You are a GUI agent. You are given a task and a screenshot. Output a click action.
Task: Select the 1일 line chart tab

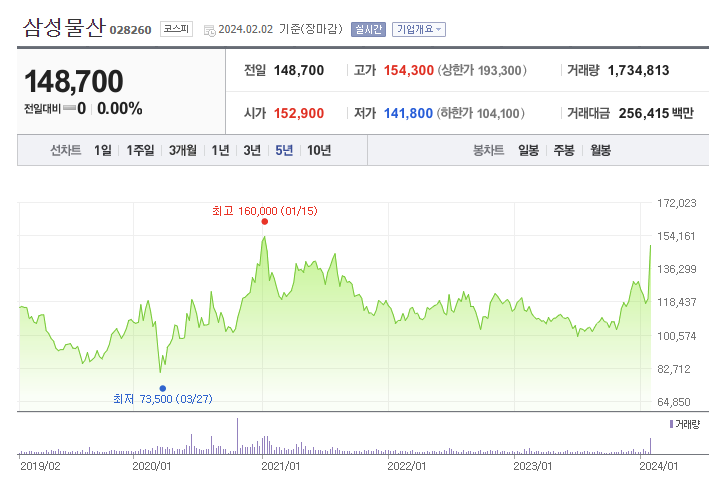pos(103,150)
